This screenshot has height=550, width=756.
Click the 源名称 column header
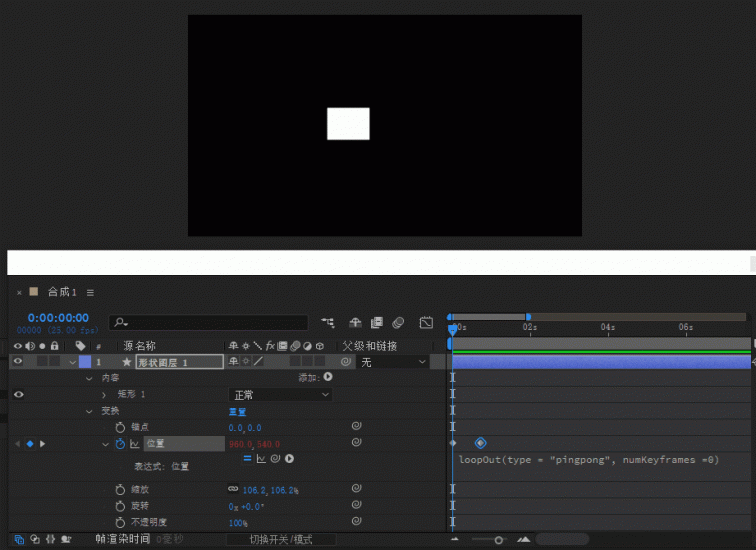pyautogui.click(x=139, y=346)
